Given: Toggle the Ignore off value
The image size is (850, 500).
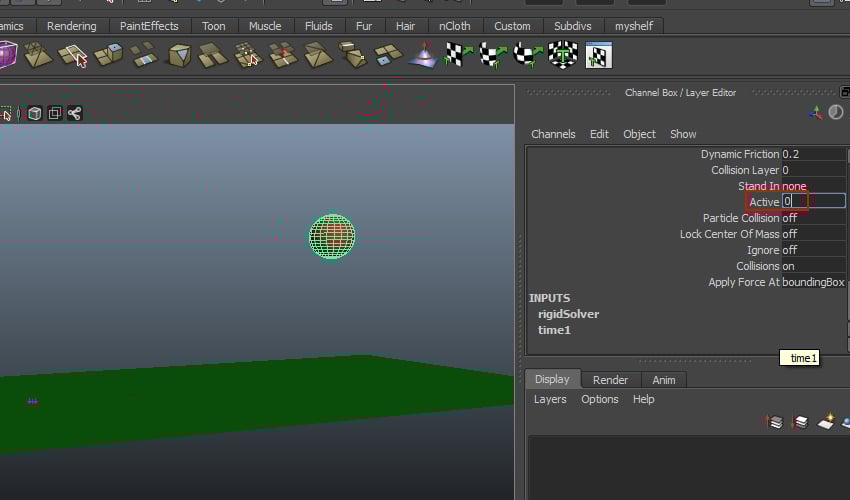Looking at the screenshot, I should 790,250.
